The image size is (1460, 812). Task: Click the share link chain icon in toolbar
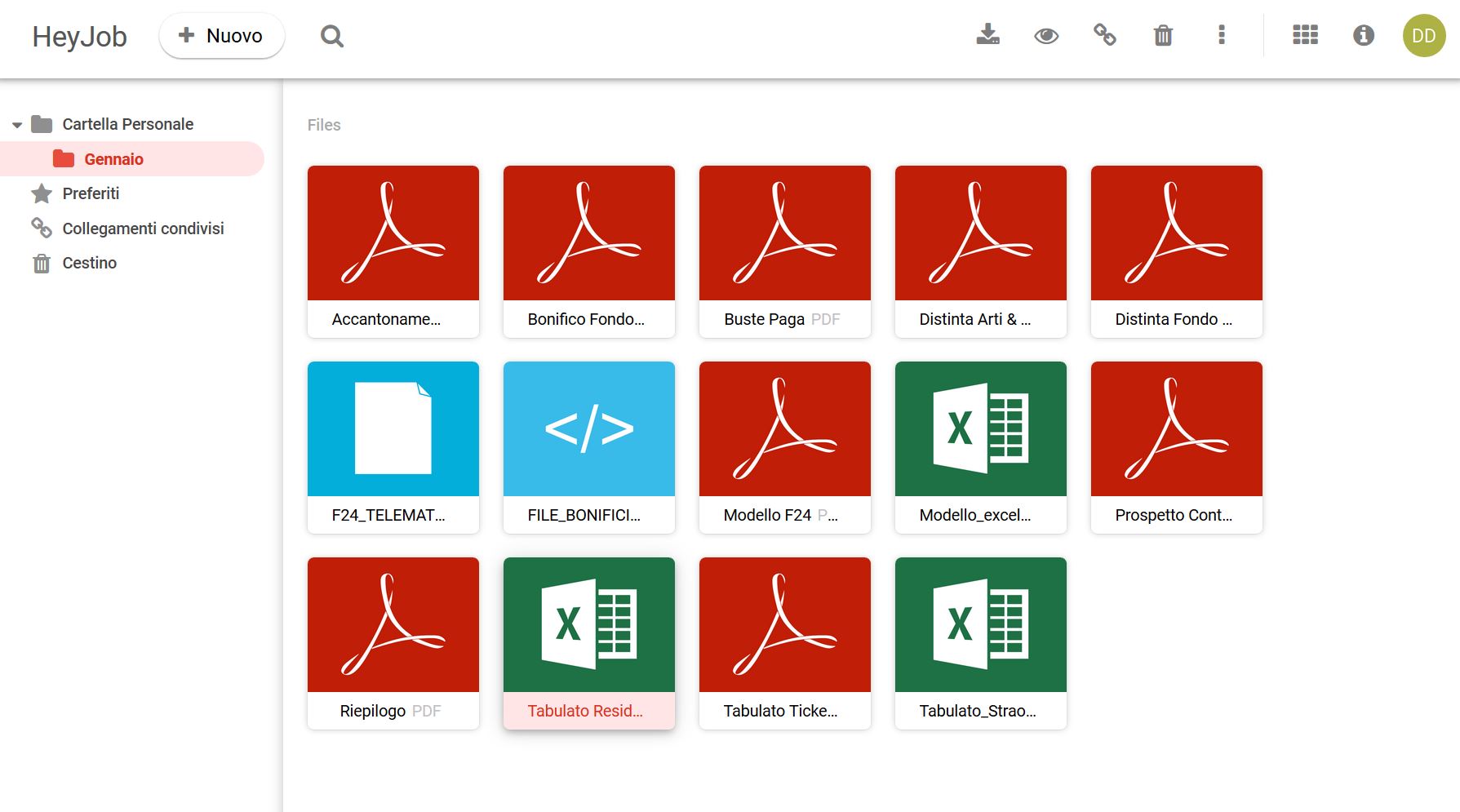(x=1104, y=35)
